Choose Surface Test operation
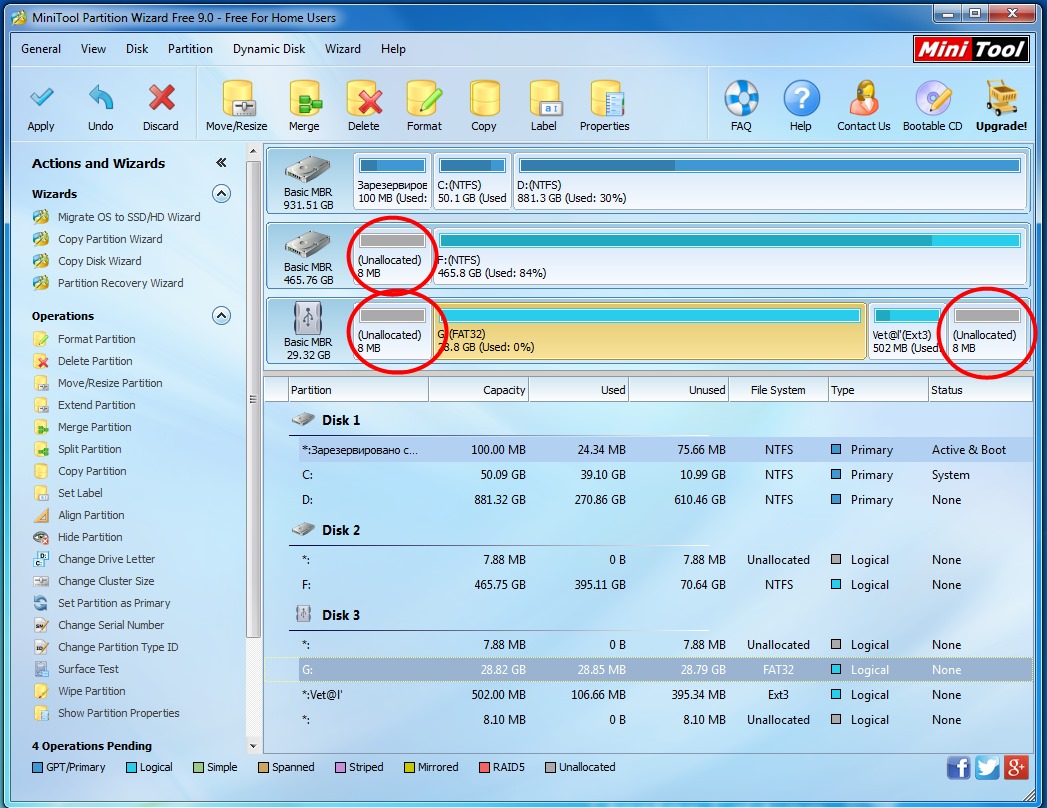 (75, 669)
